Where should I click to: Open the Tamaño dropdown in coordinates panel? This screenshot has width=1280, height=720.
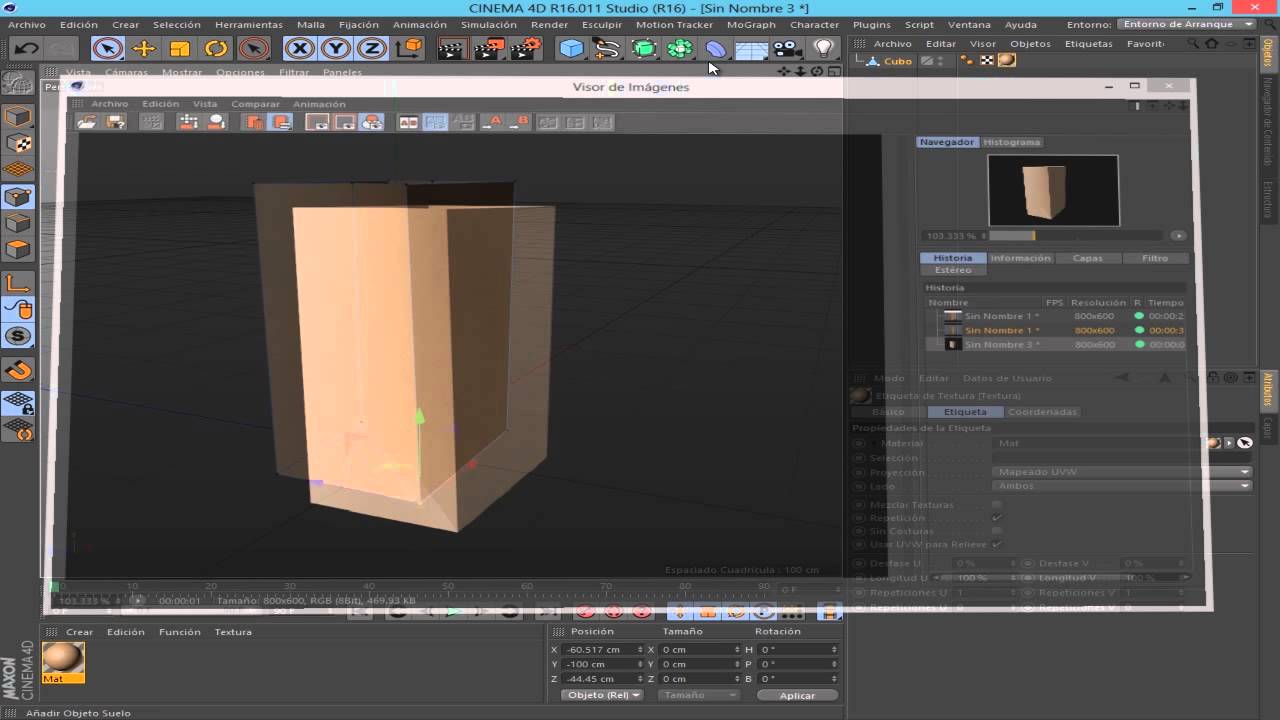(699, 695)
